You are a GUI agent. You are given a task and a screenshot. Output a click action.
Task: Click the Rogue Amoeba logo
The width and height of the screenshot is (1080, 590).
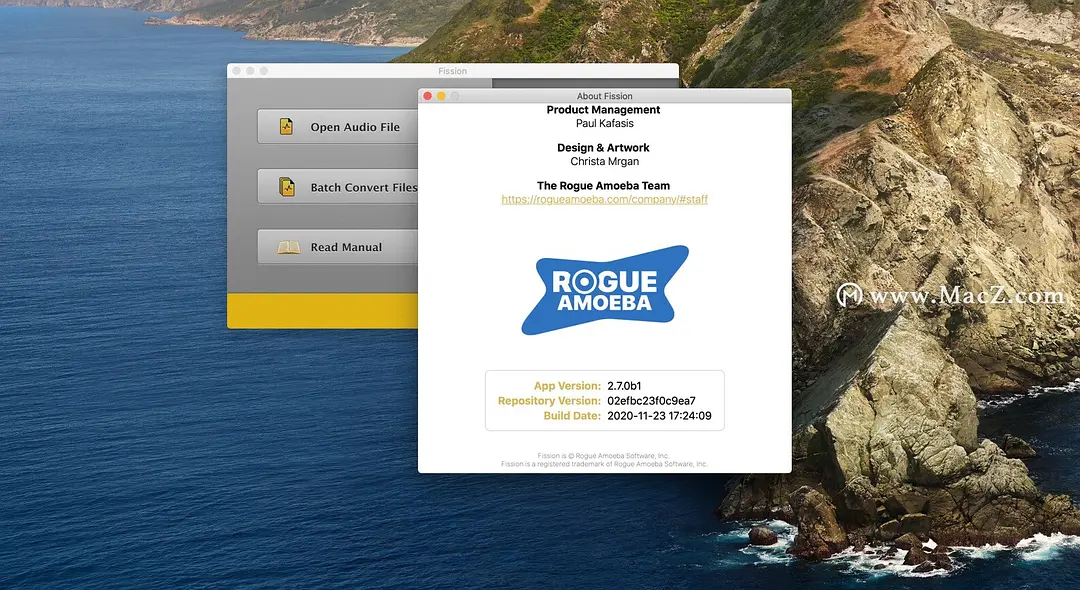(605, 290)
